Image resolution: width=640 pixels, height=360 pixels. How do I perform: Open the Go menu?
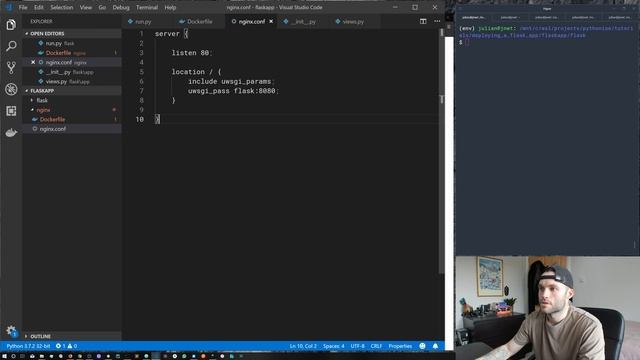coord(102,7)
